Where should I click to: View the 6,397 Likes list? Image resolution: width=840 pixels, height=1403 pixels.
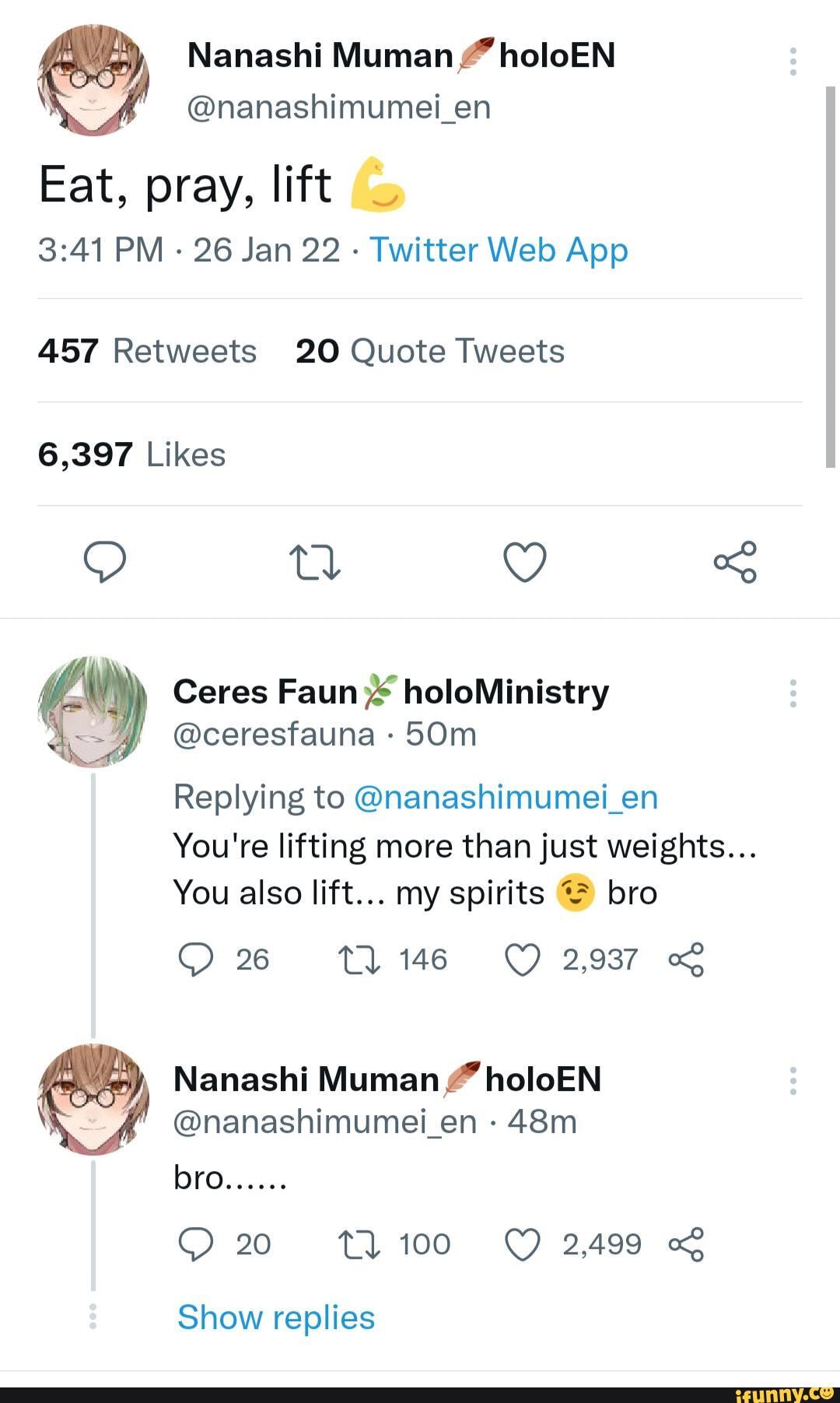pyautogui.click(x=131, y=455)
